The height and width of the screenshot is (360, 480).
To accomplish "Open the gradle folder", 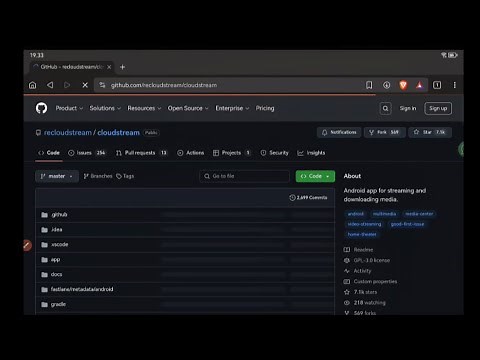I will (x=58, y=304).
